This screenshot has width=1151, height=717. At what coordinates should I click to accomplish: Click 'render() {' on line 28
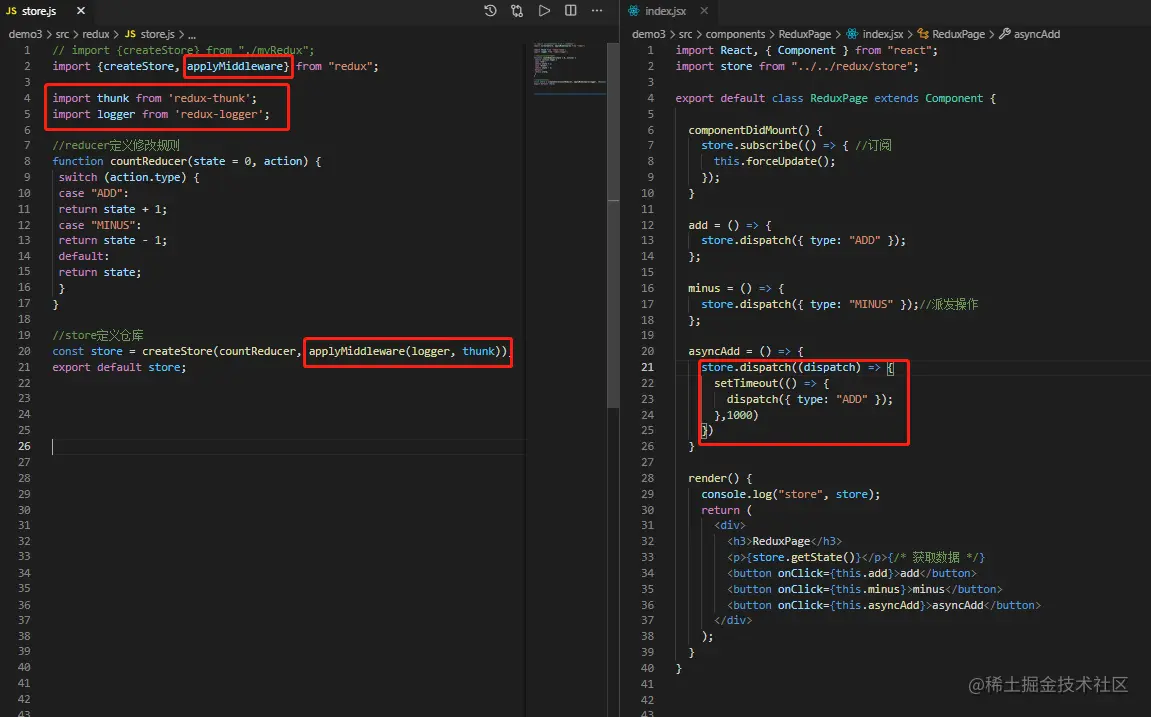coord(720,478)
